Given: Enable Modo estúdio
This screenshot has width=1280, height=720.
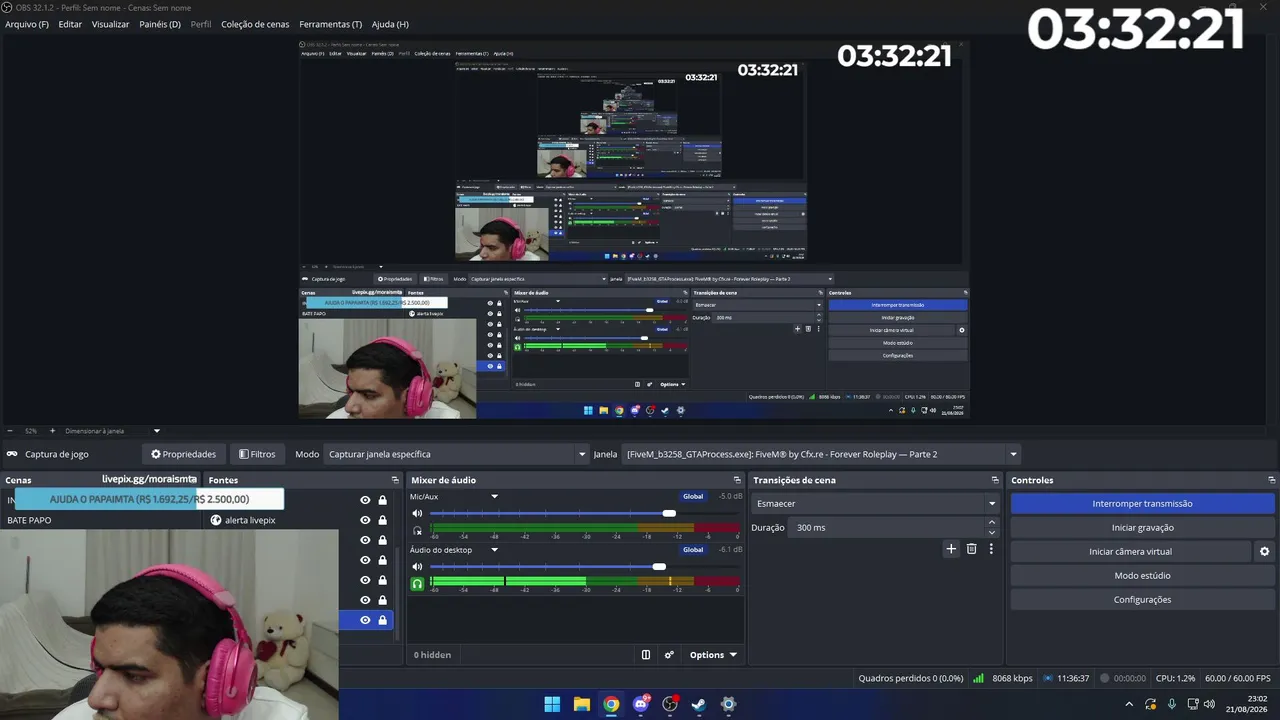Looking at the screenshot, I should [1142, 576].
